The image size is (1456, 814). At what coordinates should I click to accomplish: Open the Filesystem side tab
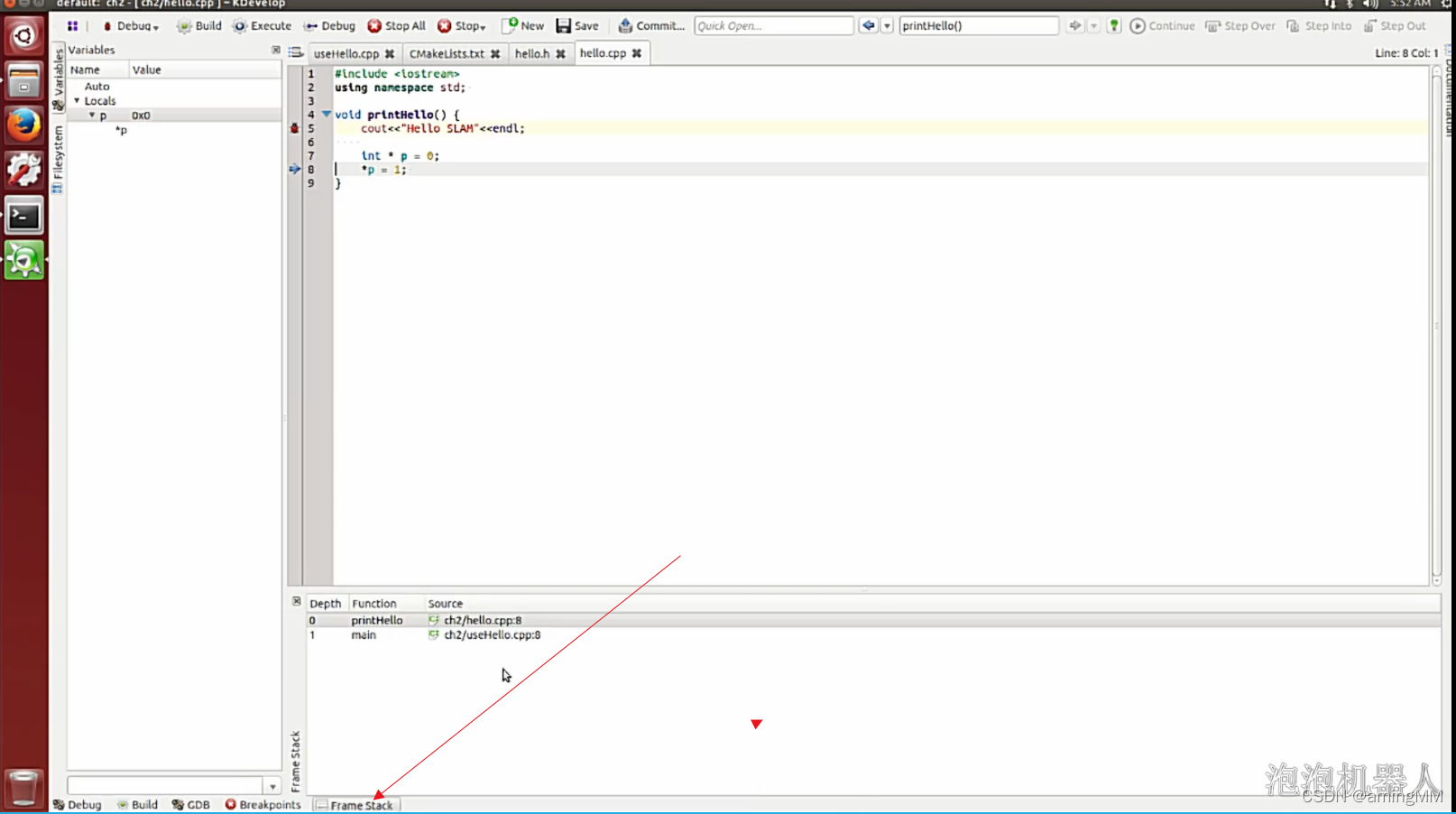tap(58, 159)
